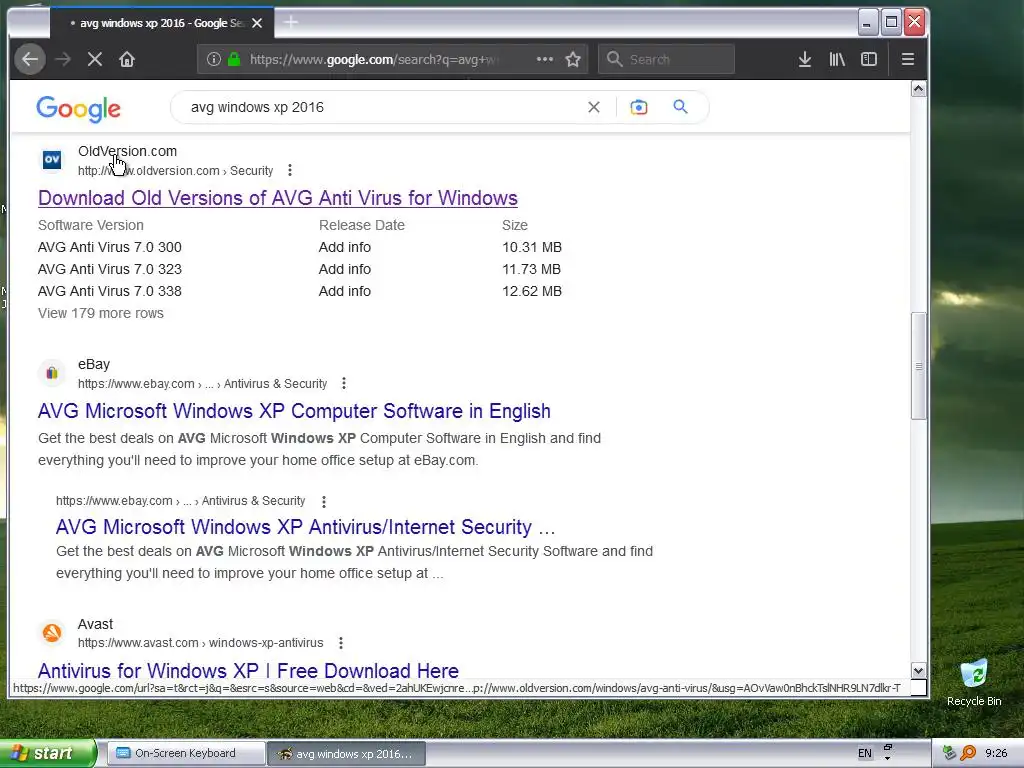This screenshot has width=1024, height=768.
Task: Click the 12.62 MB size value
Action: pos(532,291)
